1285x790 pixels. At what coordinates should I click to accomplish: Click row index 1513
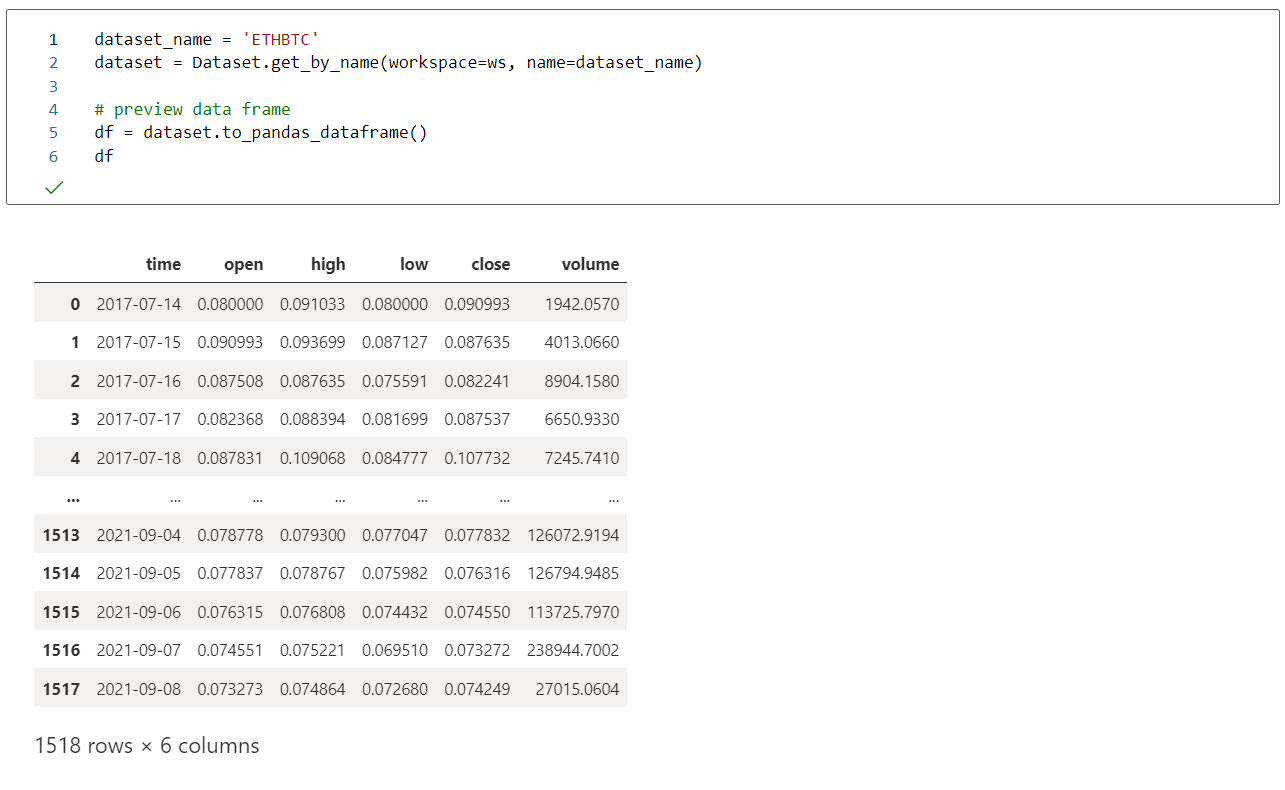61,535
